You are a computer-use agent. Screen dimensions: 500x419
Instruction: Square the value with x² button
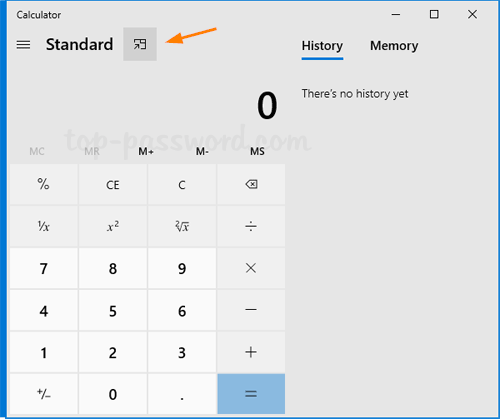coord(113,226)
